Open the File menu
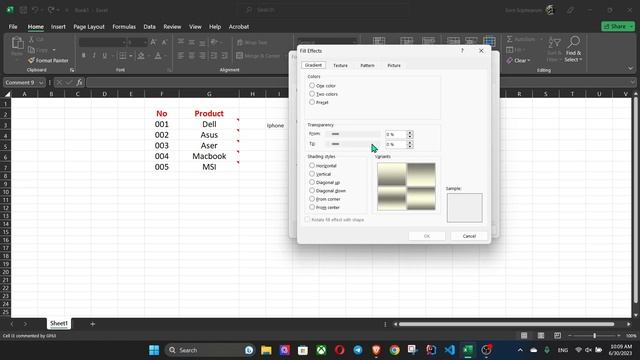640x360 pixels. tap(13, 27)
